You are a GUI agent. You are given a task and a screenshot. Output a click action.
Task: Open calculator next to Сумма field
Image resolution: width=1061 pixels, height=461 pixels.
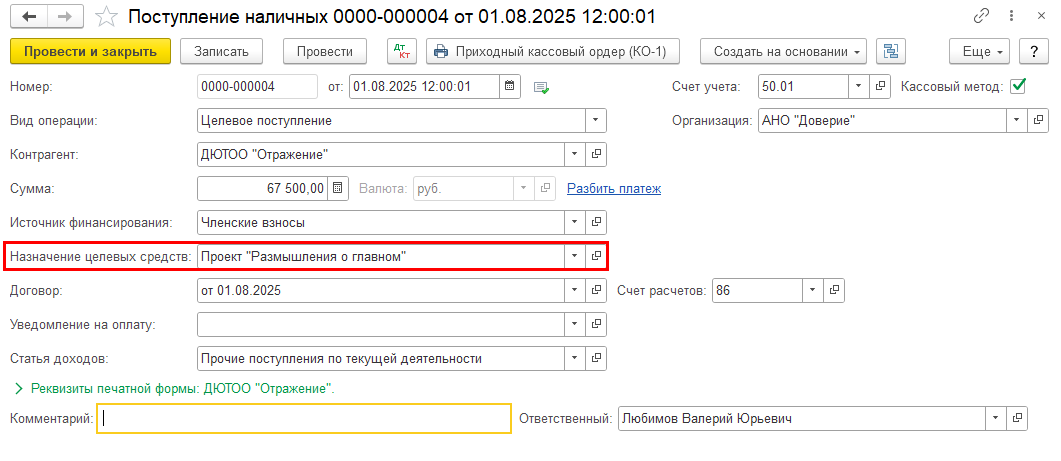(x=338, y=188)
